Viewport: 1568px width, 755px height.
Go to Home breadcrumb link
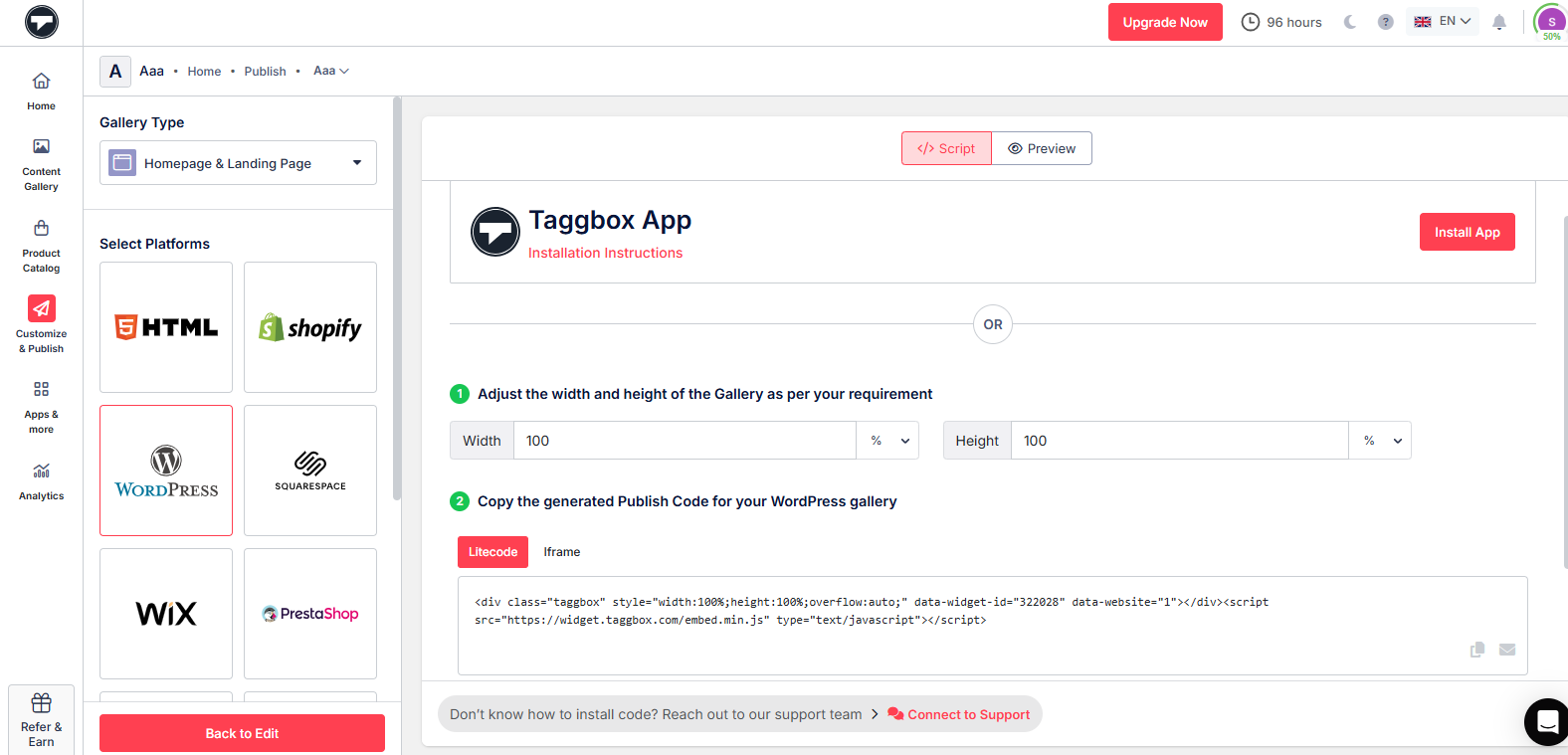(204, 72)
